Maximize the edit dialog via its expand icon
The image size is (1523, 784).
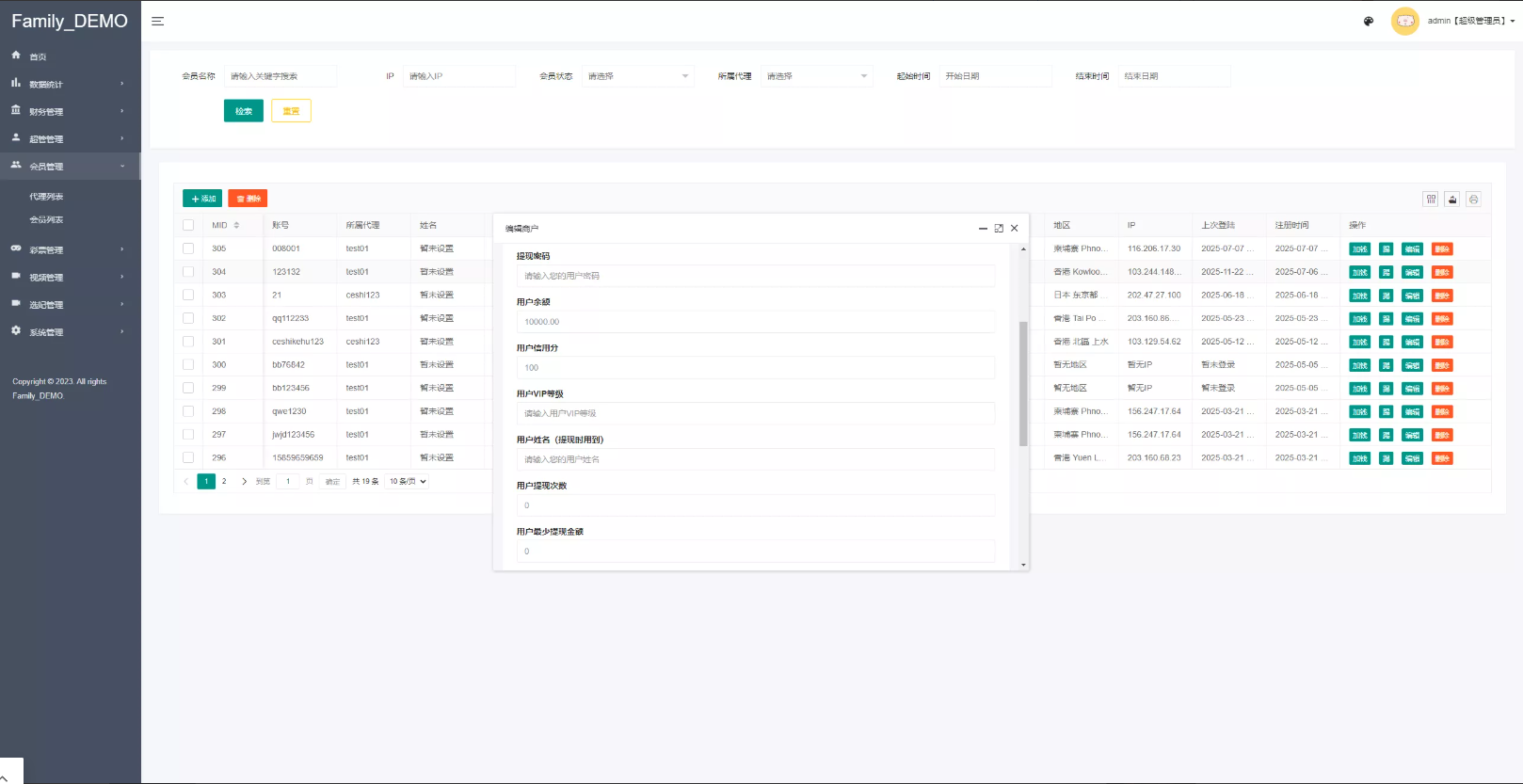[x=999, y=228]
